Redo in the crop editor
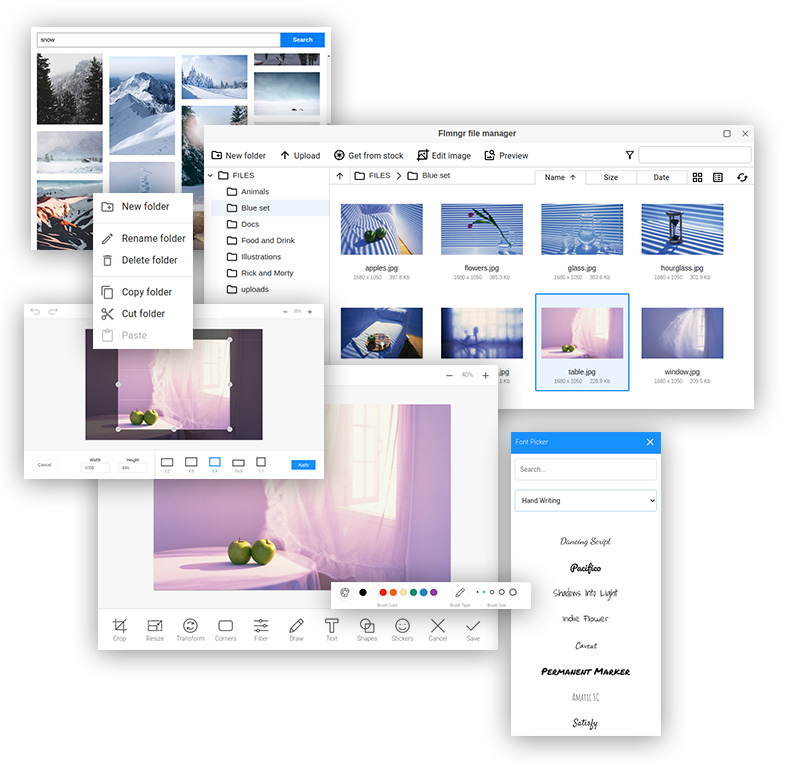The image size is (788, 764). (53, 311)
